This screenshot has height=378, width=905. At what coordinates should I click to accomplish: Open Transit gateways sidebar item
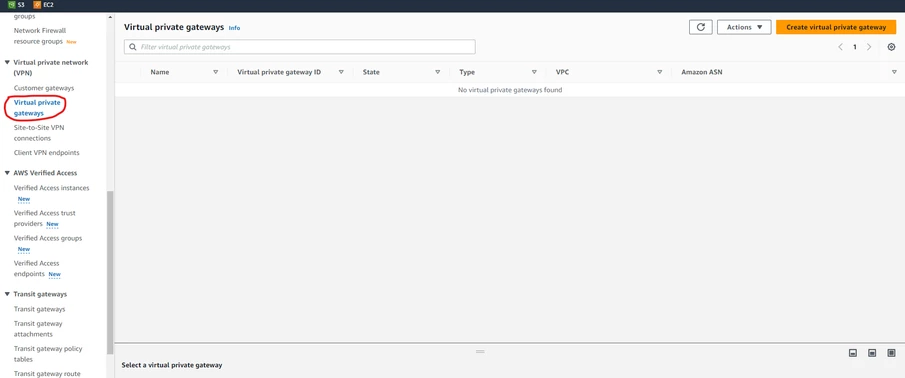pyautogui.click(x=39, y=309)
